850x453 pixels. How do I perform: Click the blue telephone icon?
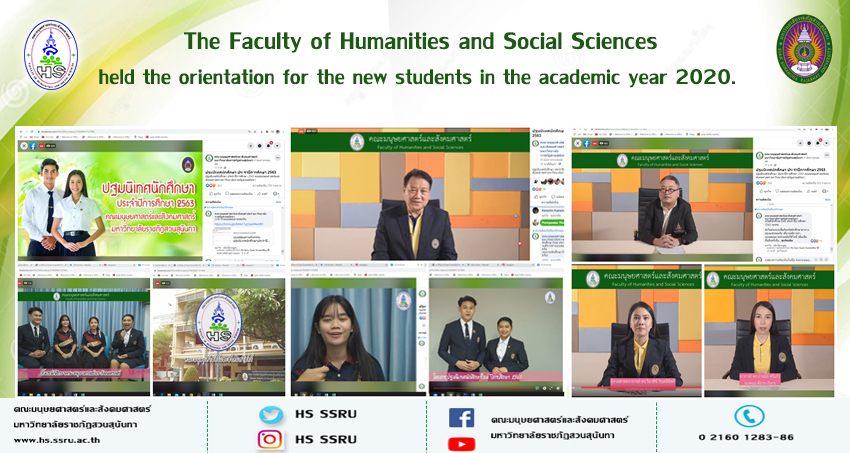click(x=749, y=415)
